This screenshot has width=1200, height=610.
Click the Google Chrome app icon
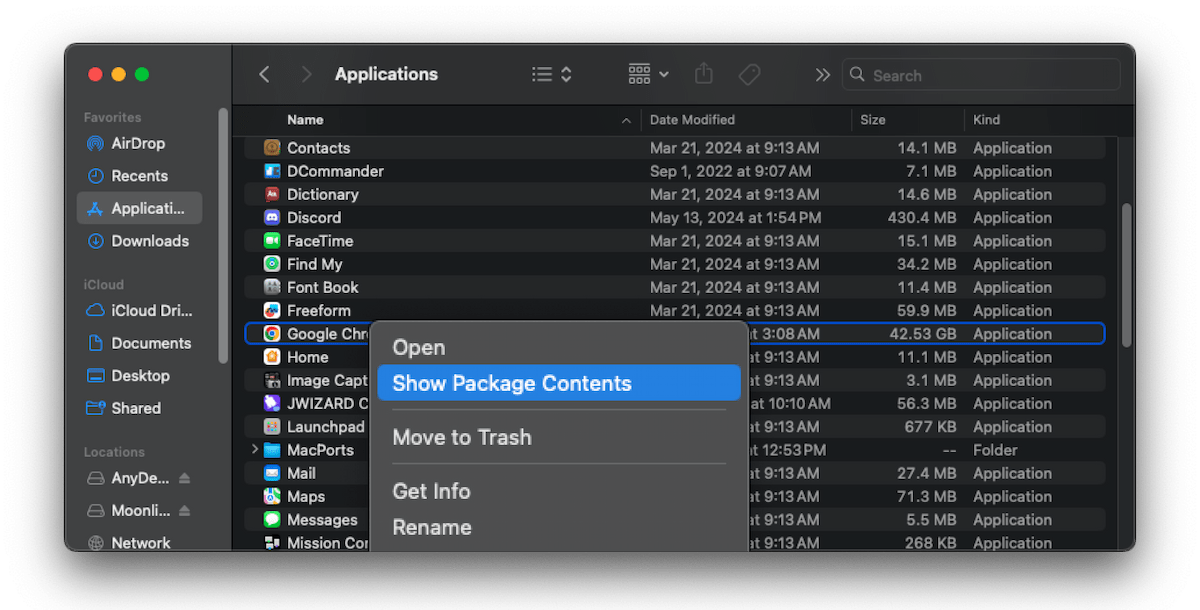tap(272, 334)
